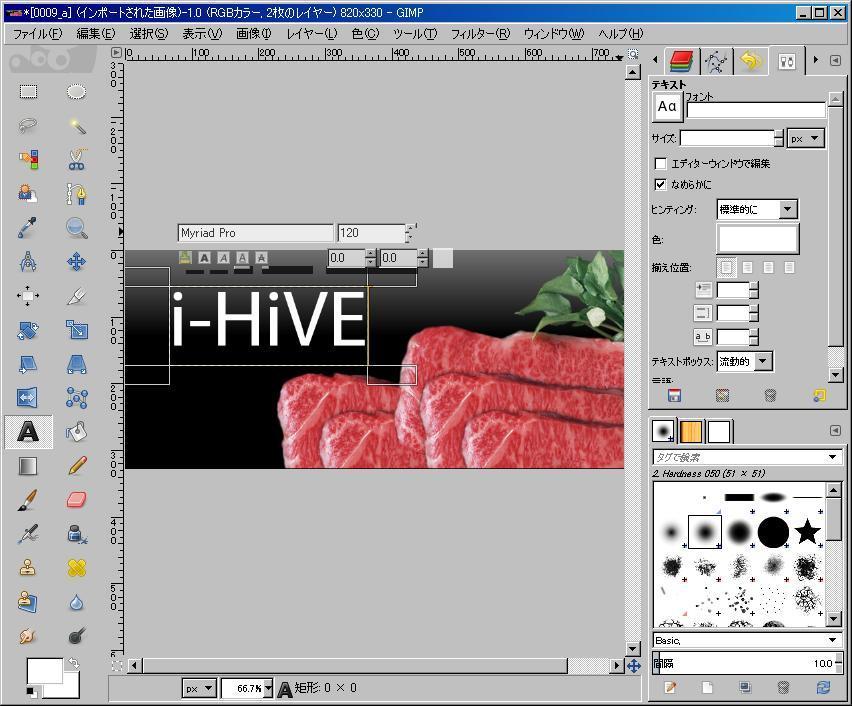Select the Fuzzy Select magic wand tool
This screenshot has height=706, width=852.
77,126
